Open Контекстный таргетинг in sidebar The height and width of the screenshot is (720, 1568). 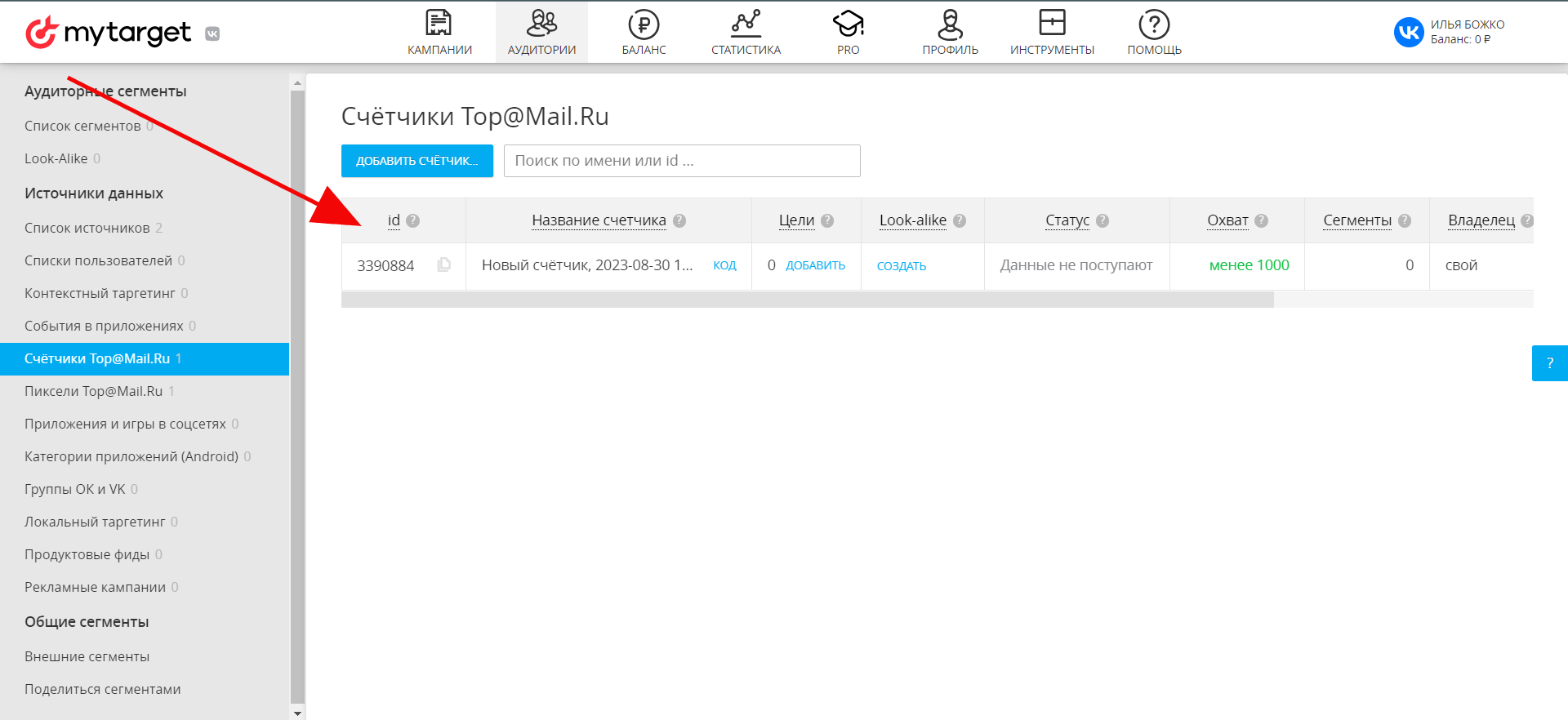pyautogui.click(x=100, y=293)
